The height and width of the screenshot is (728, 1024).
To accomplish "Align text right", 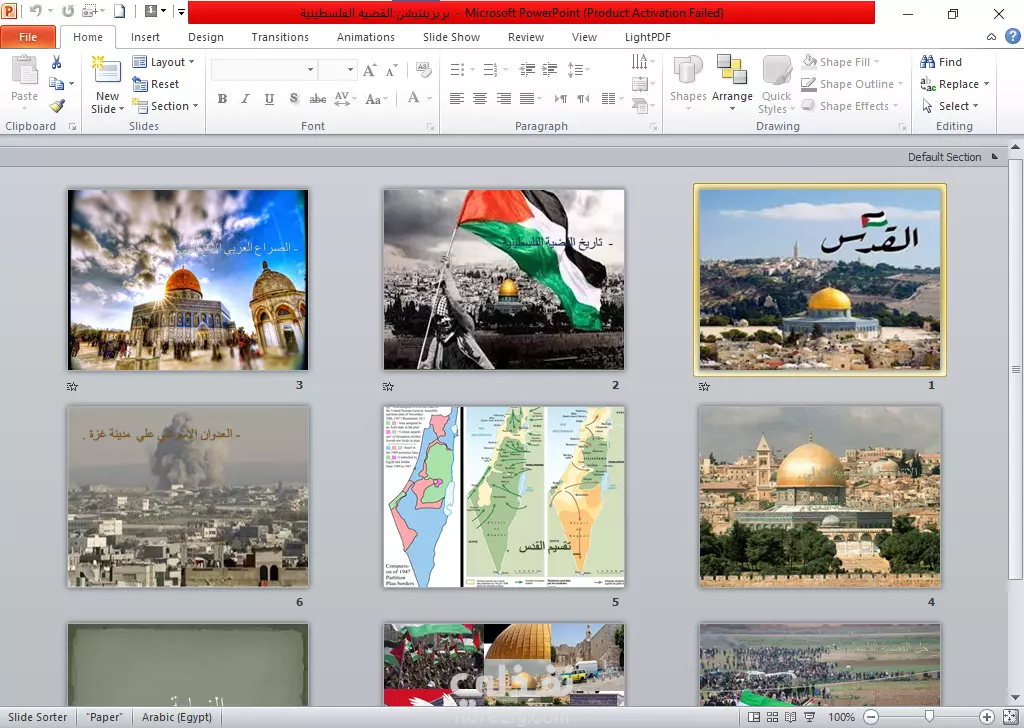I will pyautogui.click(x=504, y=99).
